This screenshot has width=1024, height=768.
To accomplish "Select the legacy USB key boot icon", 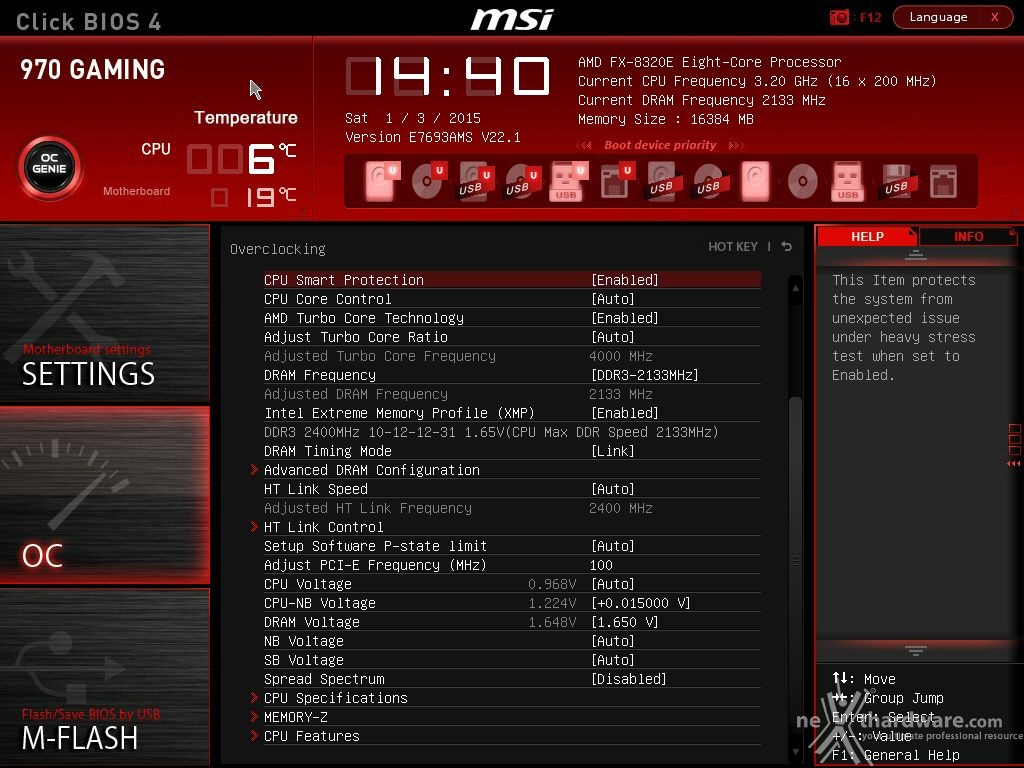I will [848, 180].
